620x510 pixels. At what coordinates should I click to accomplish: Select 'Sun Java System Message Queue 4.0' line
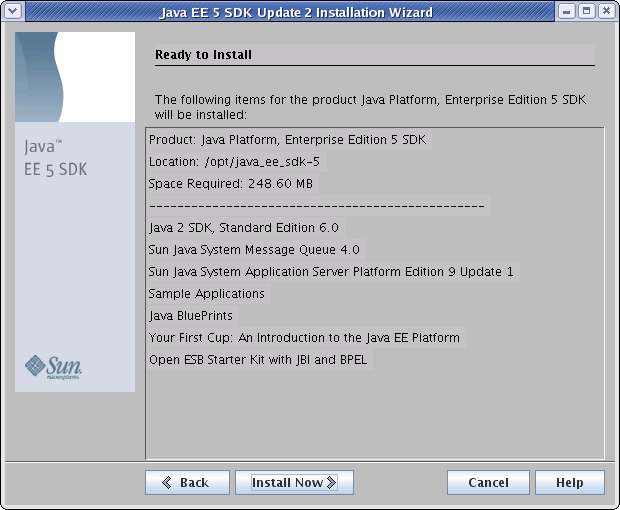click(x=254, y=250)
